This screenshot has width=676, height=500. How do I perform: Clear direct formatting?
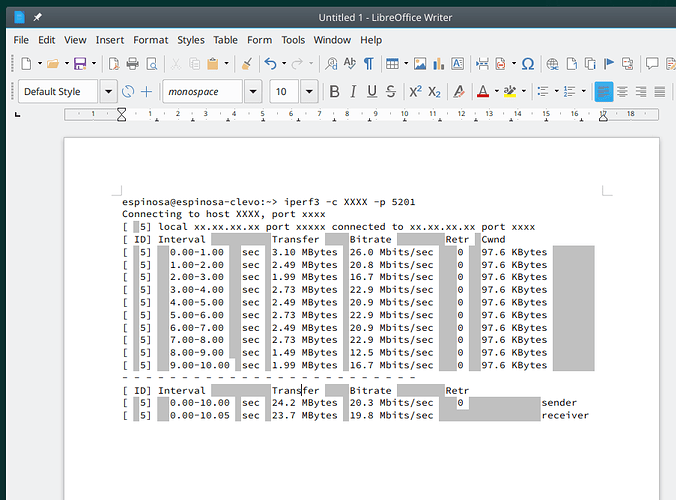click(x=459, y=91)
